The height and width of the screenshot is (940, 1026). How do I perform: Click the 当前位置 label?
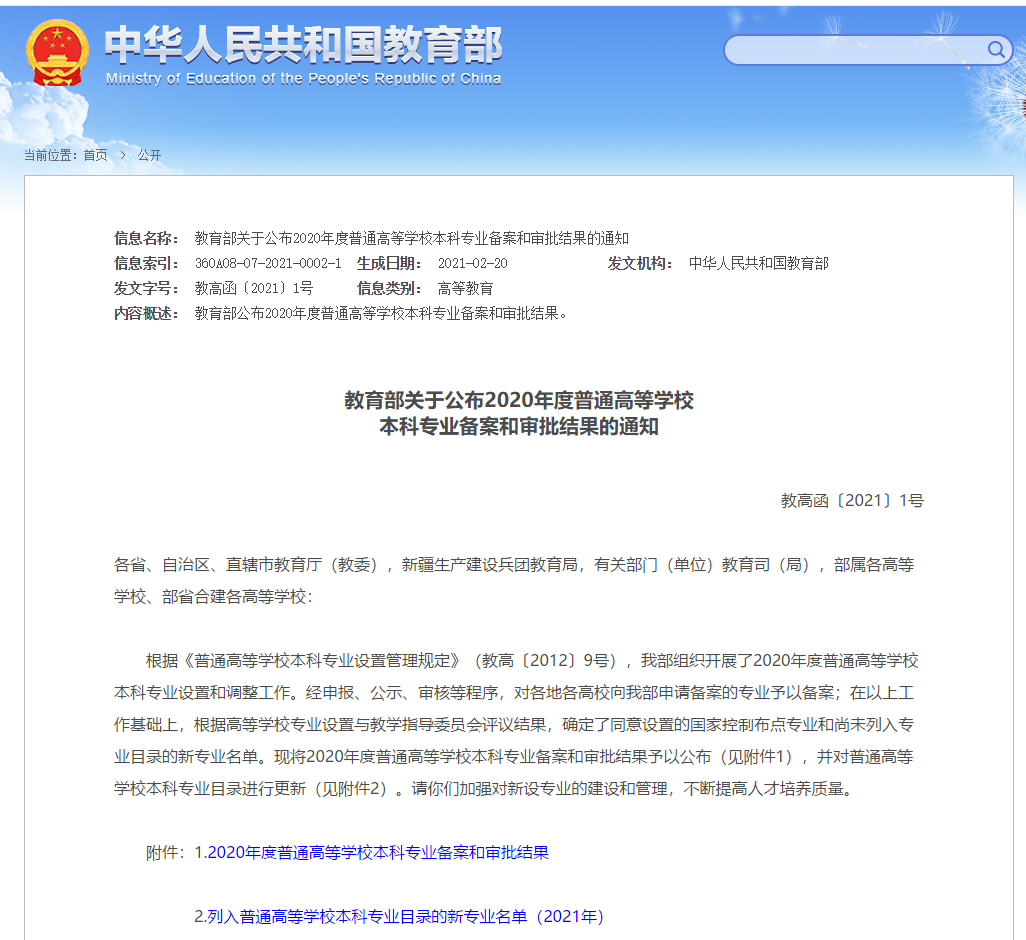[50, 155]
